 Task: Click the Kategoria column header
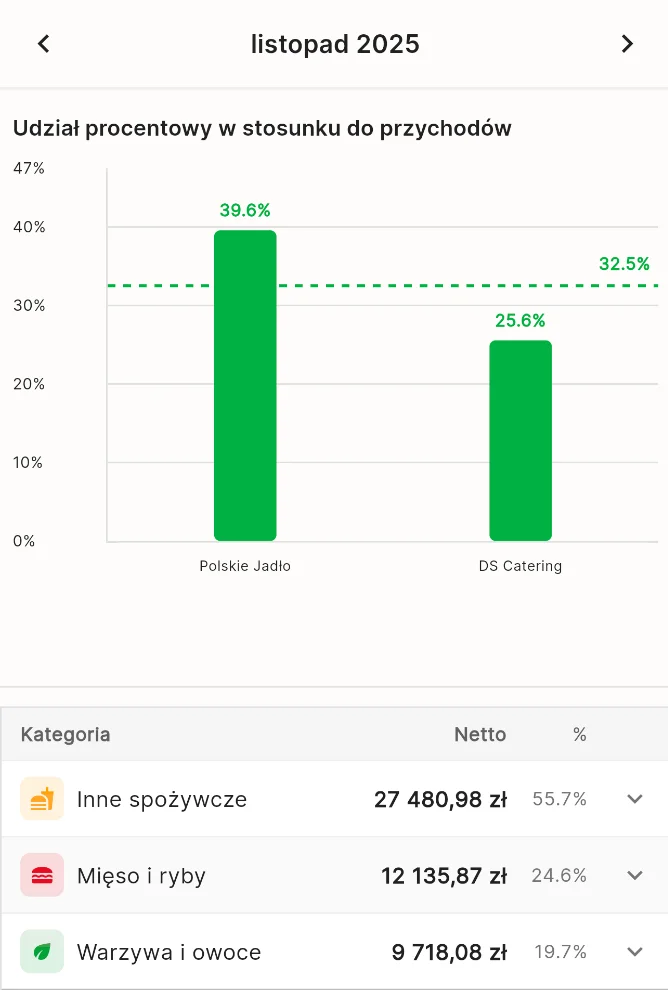(64, 734)
